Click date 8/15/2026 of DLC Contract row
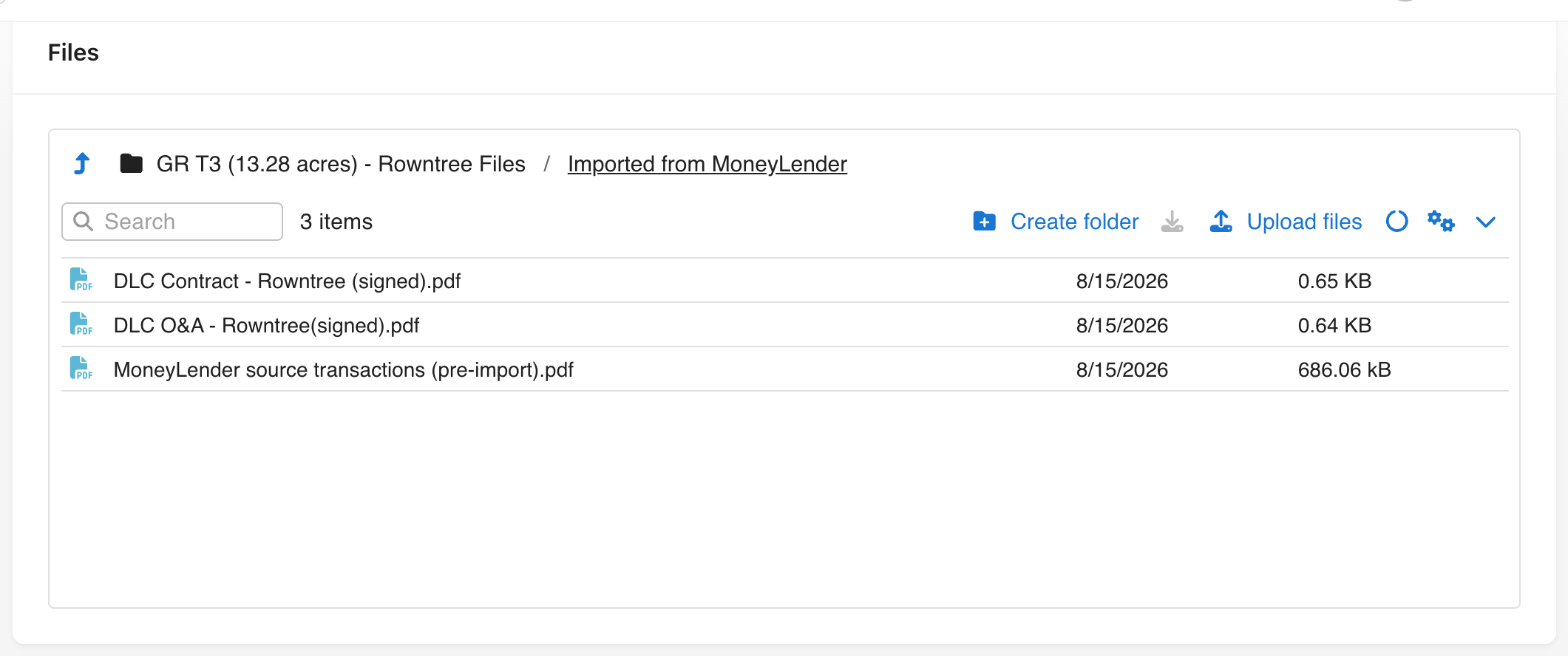The height and width of the screenshot is (656, 1568). [x=1122, y=281]
